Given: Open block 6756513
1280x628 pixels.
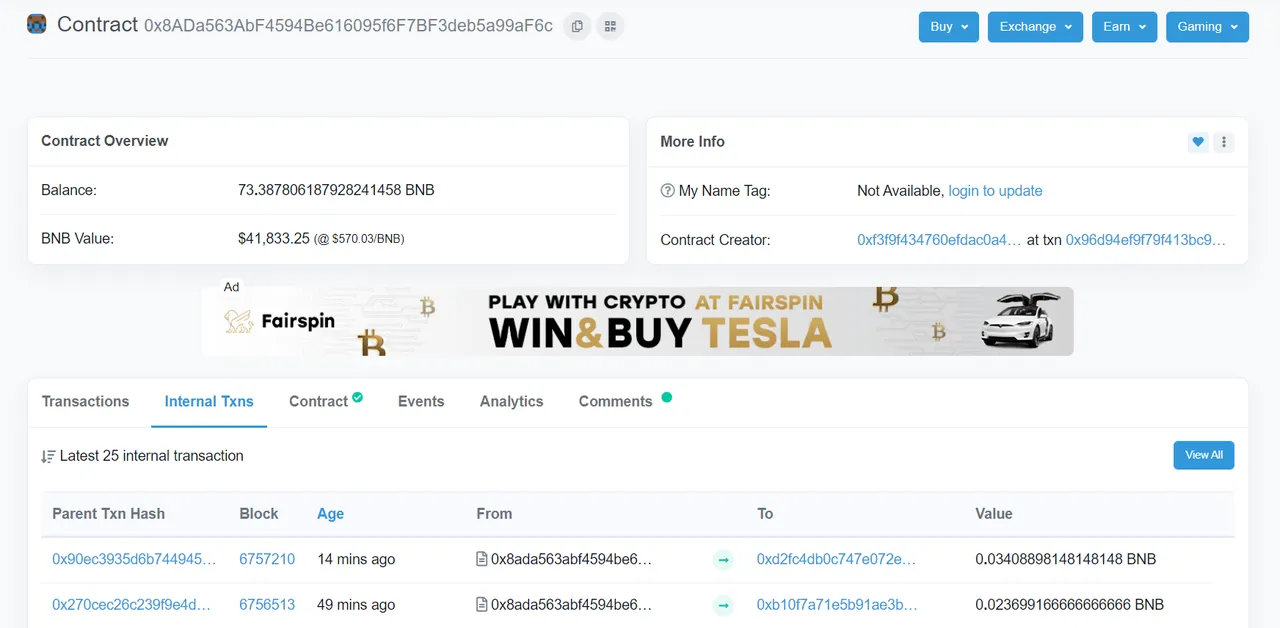Looking at the screenshot, I should 267,604.
